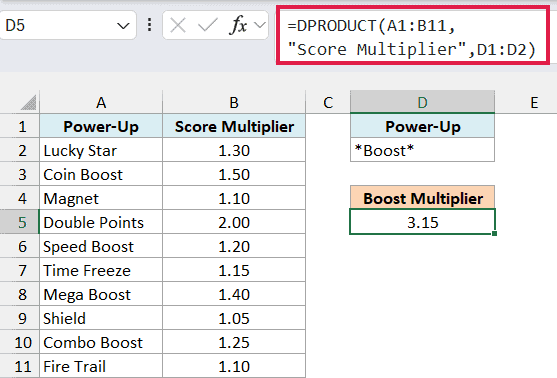
Task: Click the Double Points cell
Action: [101, 222]
